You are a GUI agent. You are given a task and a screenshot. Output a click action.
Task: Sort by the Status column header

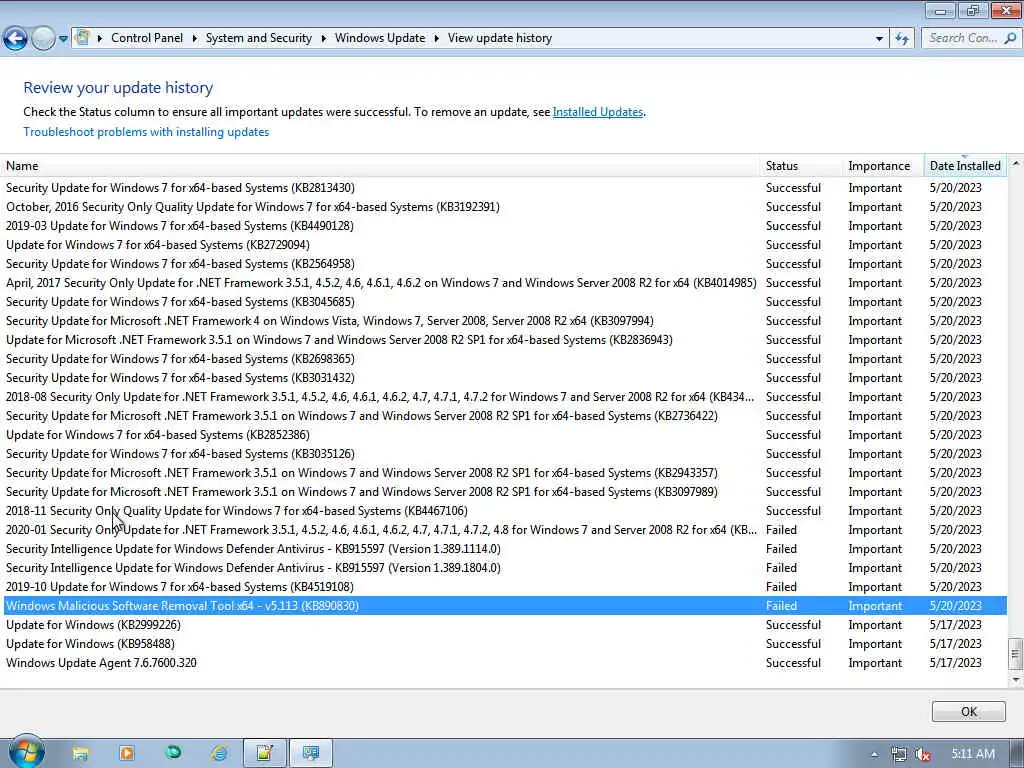pos(801,166)
